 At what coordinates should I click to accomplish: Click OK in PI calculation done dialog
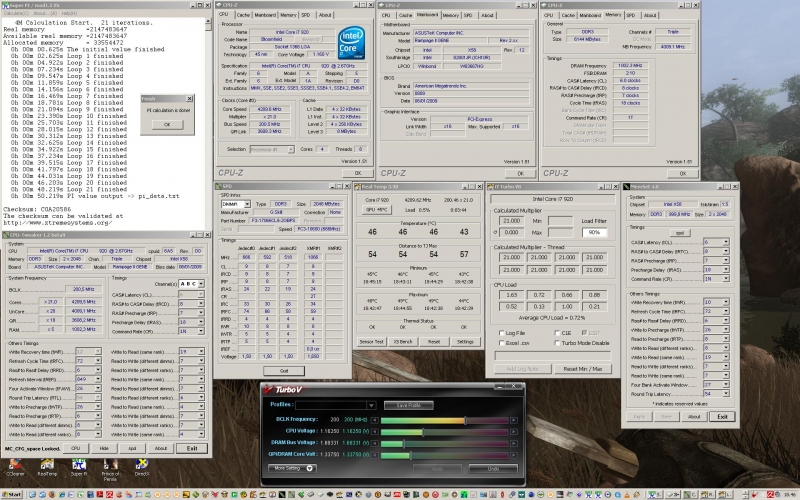tap(166, 124)
